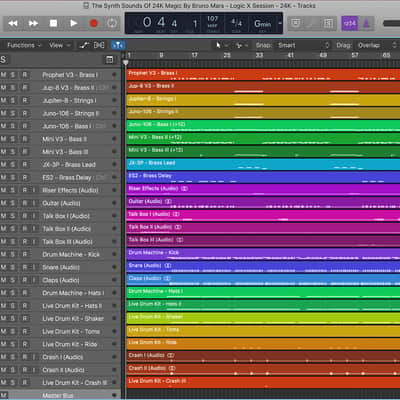
Task: Show automation with the automation curve icon
Action: 85,45
